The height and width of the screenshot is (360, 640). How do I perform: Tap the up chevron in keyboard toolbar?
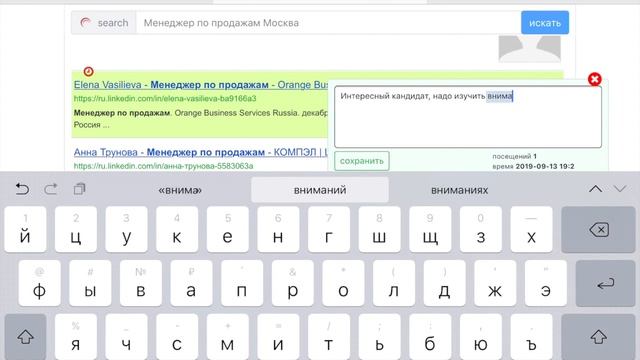[x=596, y=189]
